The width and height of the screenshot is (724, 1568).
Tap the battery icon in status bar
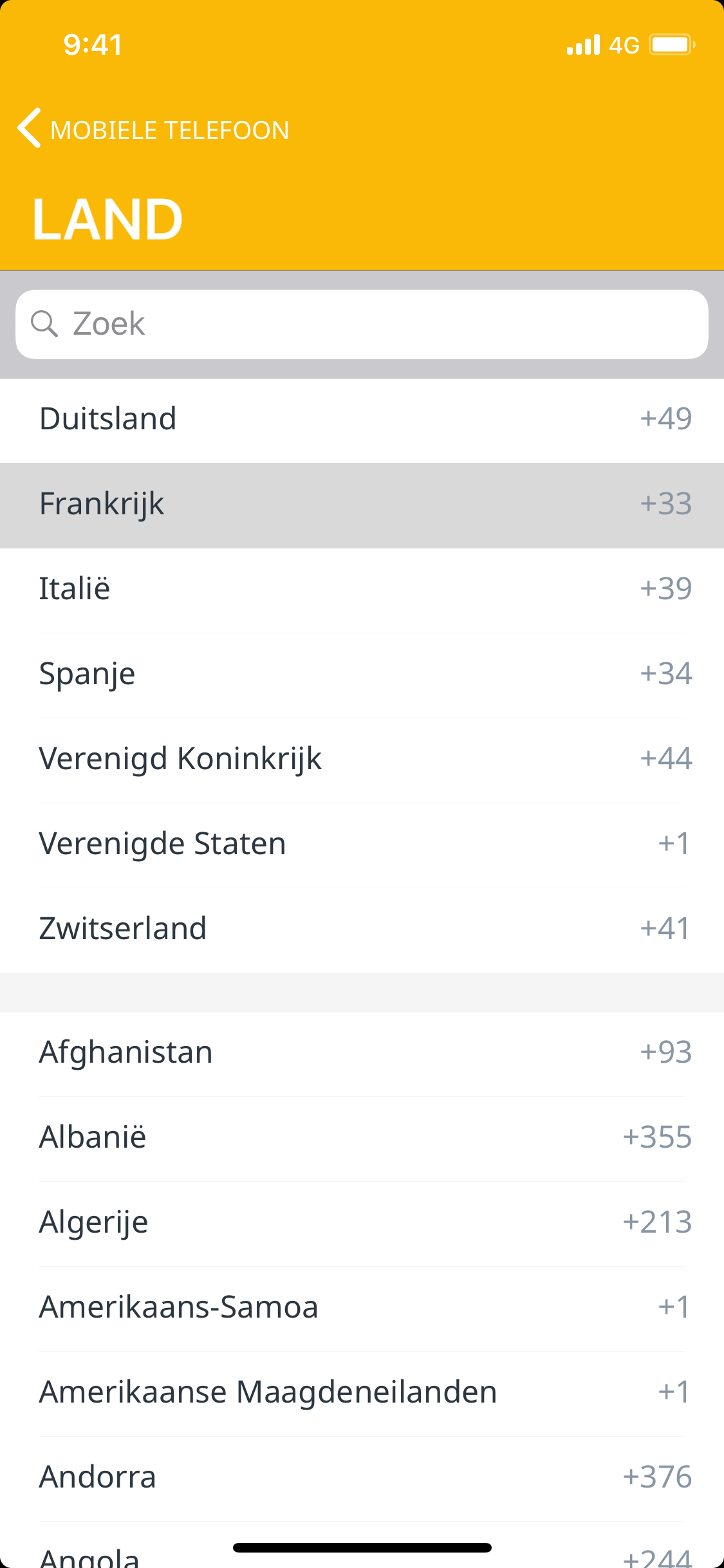(671, 45)
